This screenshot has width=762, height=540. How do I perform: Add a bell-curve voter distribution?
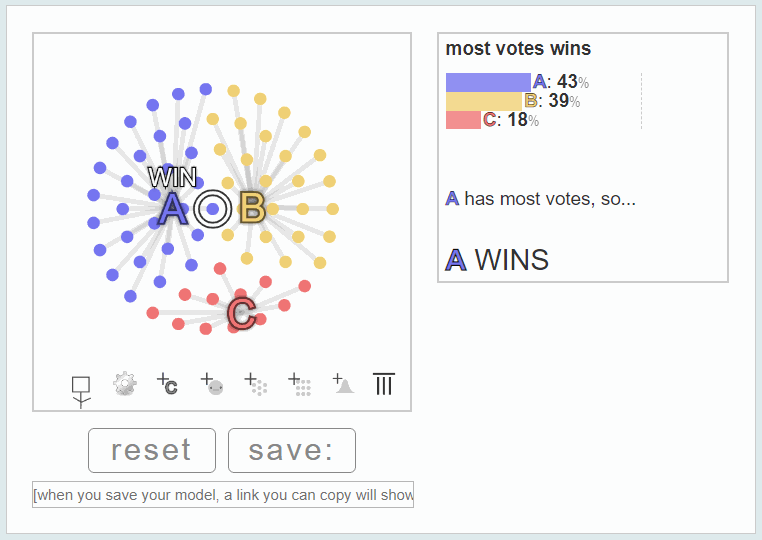point(343,383)
